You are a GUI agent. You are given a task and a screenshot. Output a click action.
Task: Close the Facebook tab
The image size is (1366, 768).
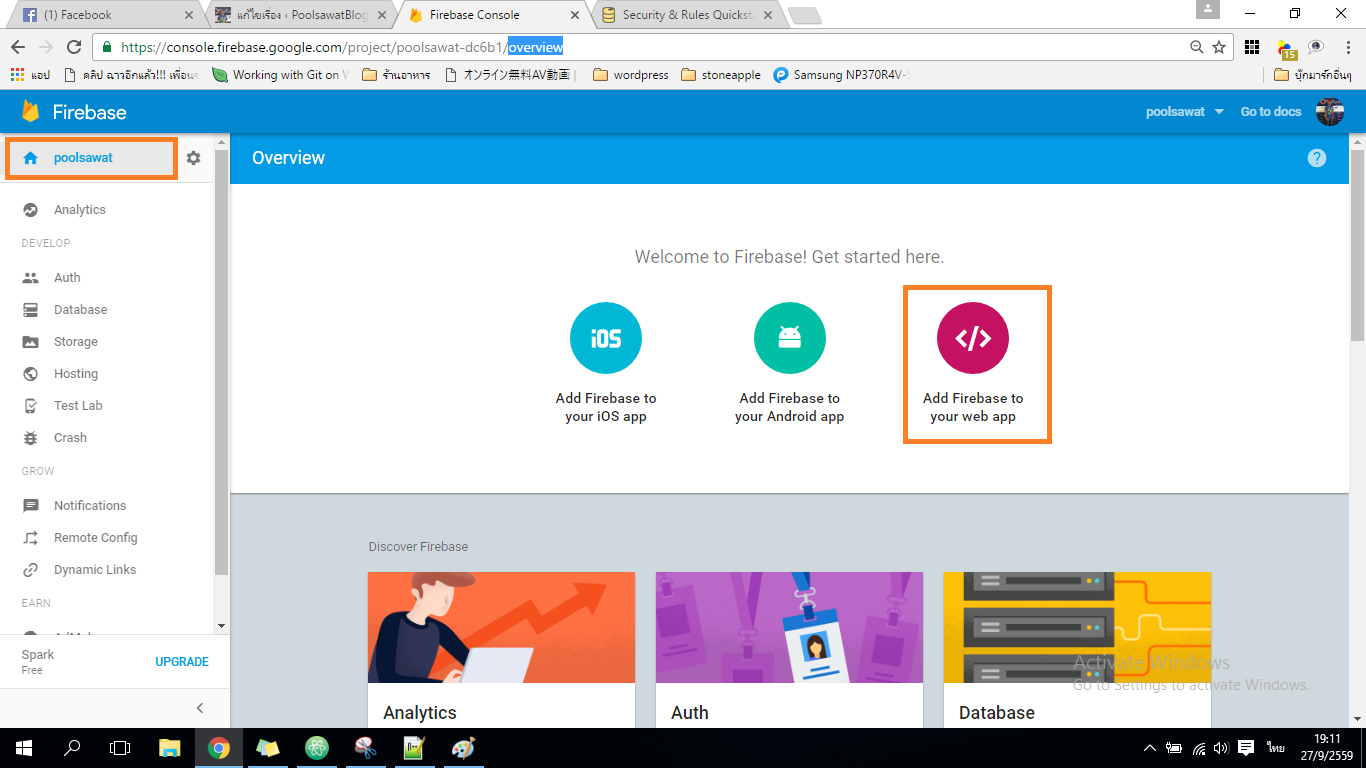click(x=189, y=15)
